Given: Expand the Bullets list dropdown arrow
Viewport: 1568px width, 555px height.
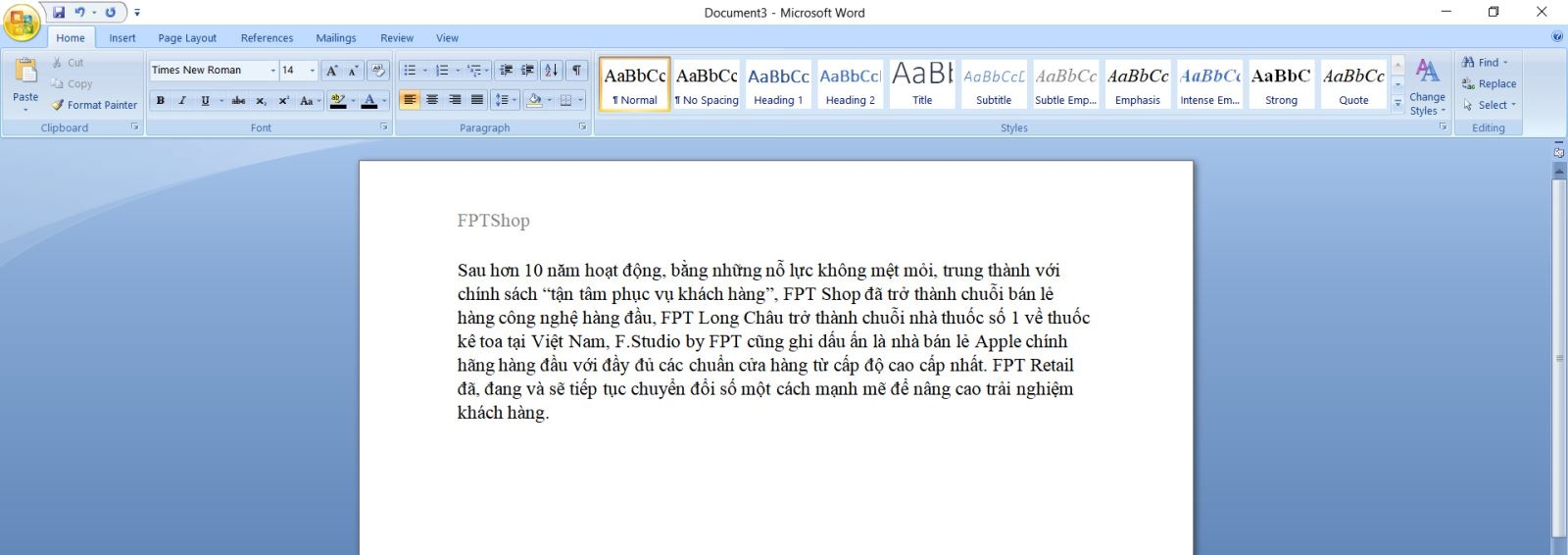Looking at the screenshot, I should click(424, 71).
